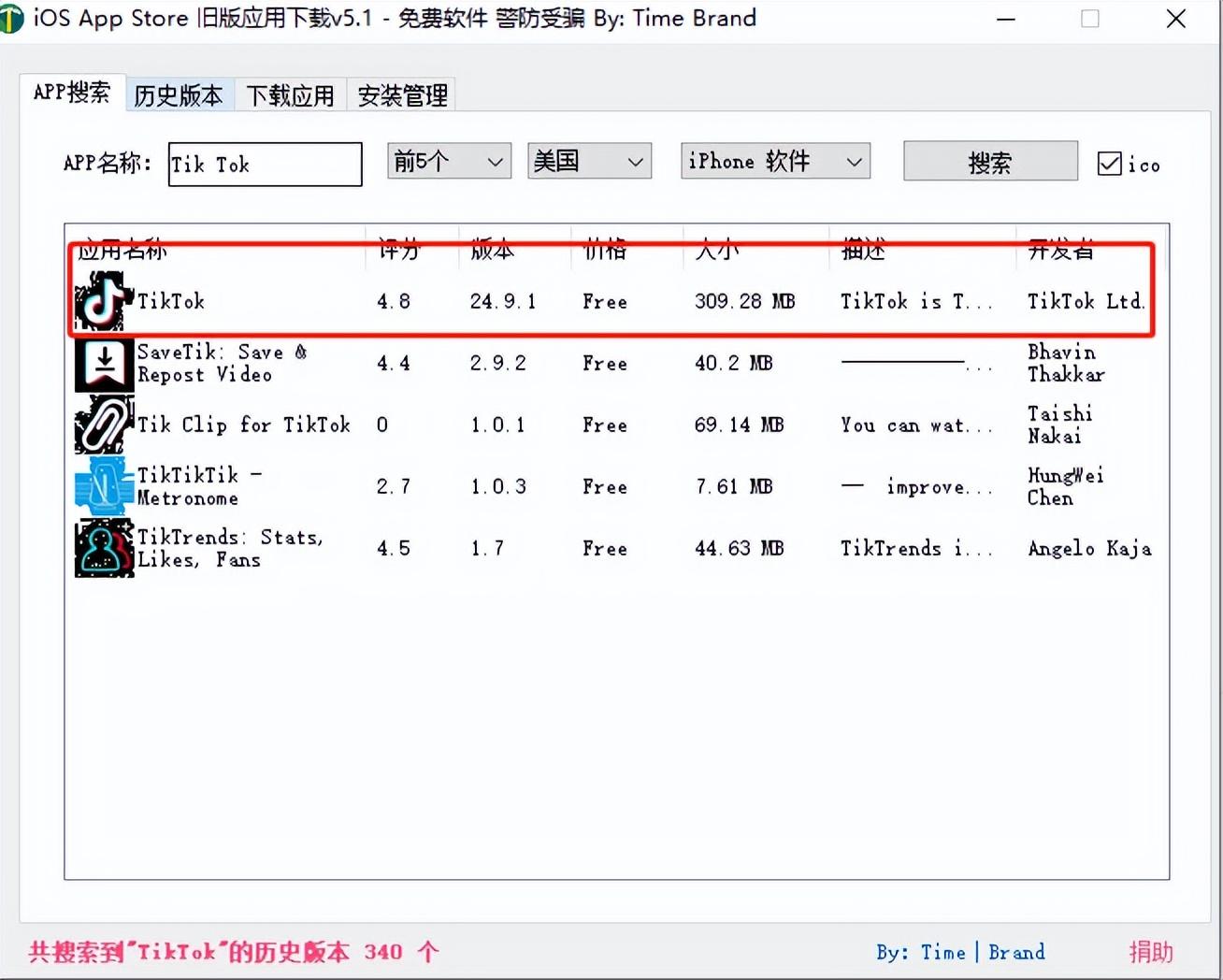Click the Angelo Kaja developer cell
1223x980 pixels.
(1089, 548)
